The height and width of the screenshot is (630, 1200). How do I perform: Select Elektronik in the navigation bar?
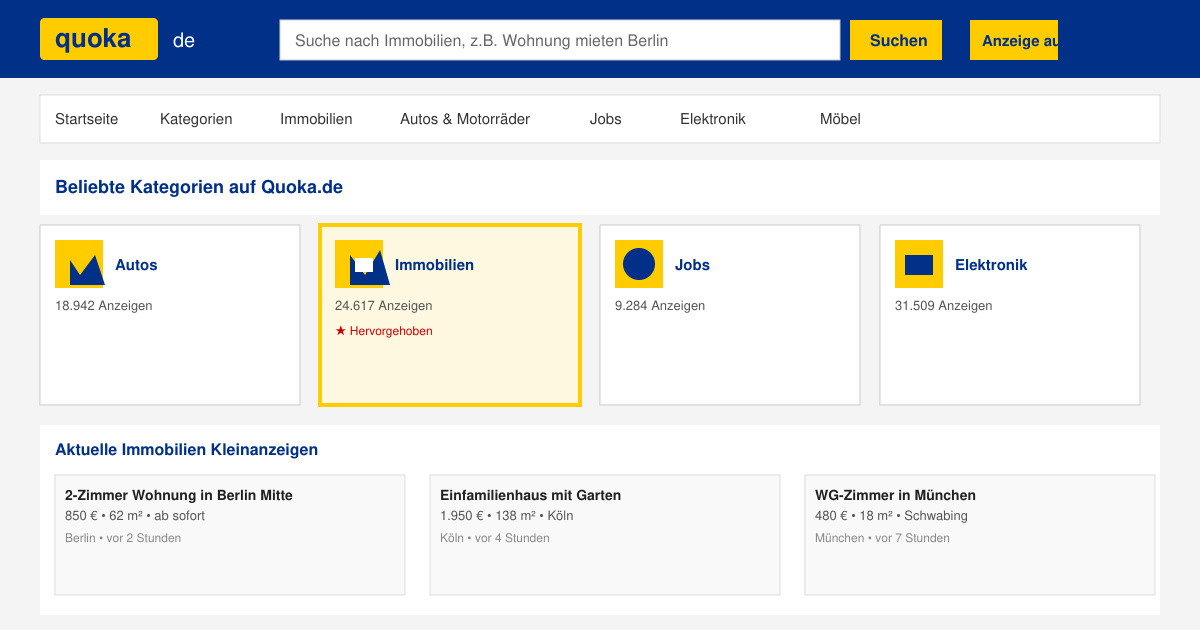tap(713, 119)
